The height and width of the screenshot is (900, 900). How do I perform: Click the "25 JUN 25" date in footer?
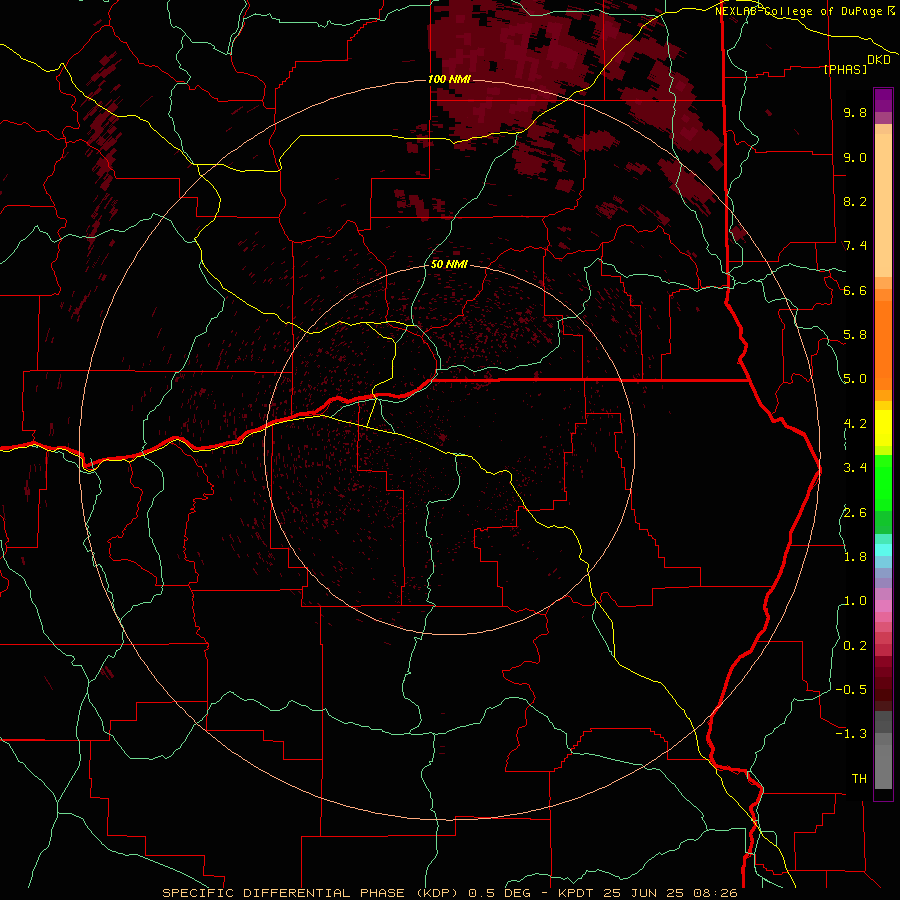(x=644, y=893)
